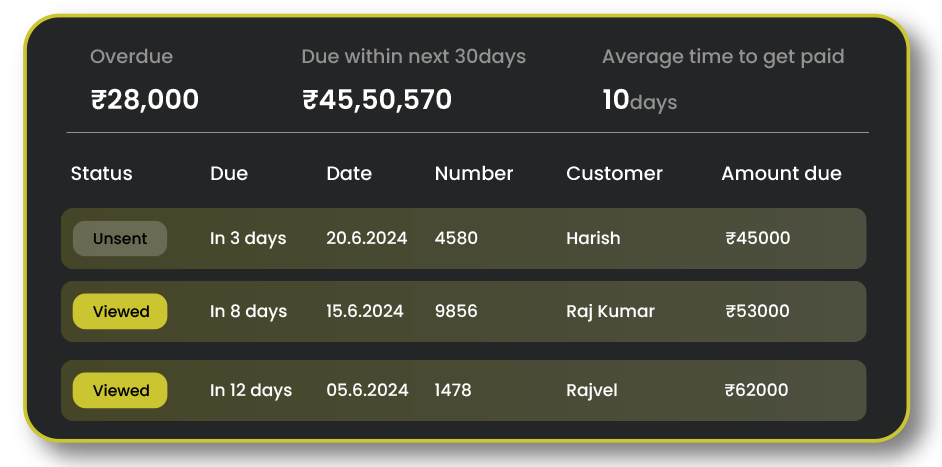Open invoice number 9856
This screenshot has width=942, height=467.
pos(456,312)
